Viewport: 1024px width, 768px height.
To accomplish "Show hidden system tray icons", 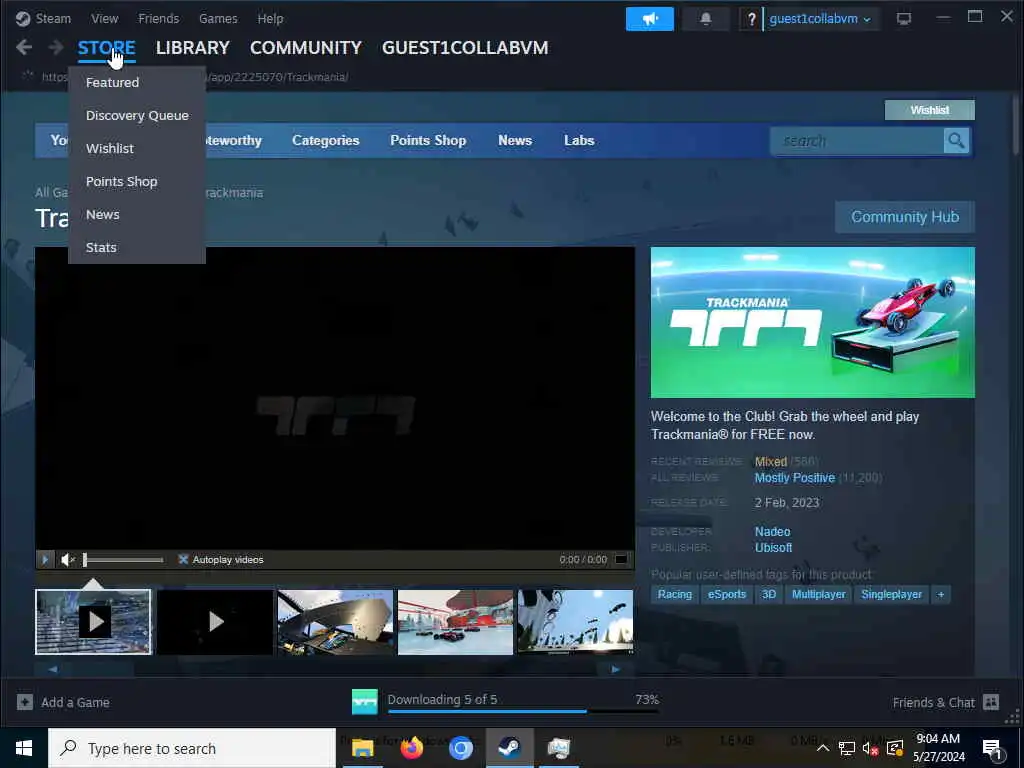I will pos(823,748).
